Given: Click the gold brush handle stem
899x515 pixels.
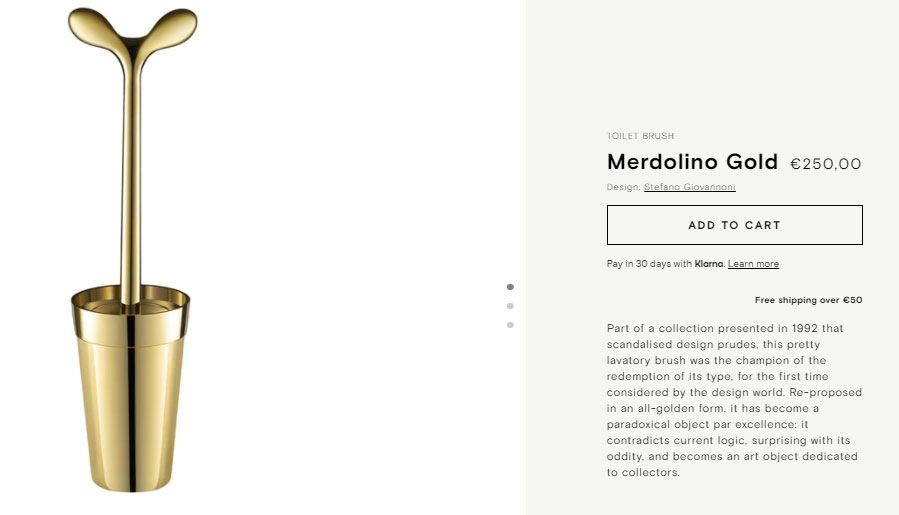Looking at the screenshot, I should click(132, 180).
